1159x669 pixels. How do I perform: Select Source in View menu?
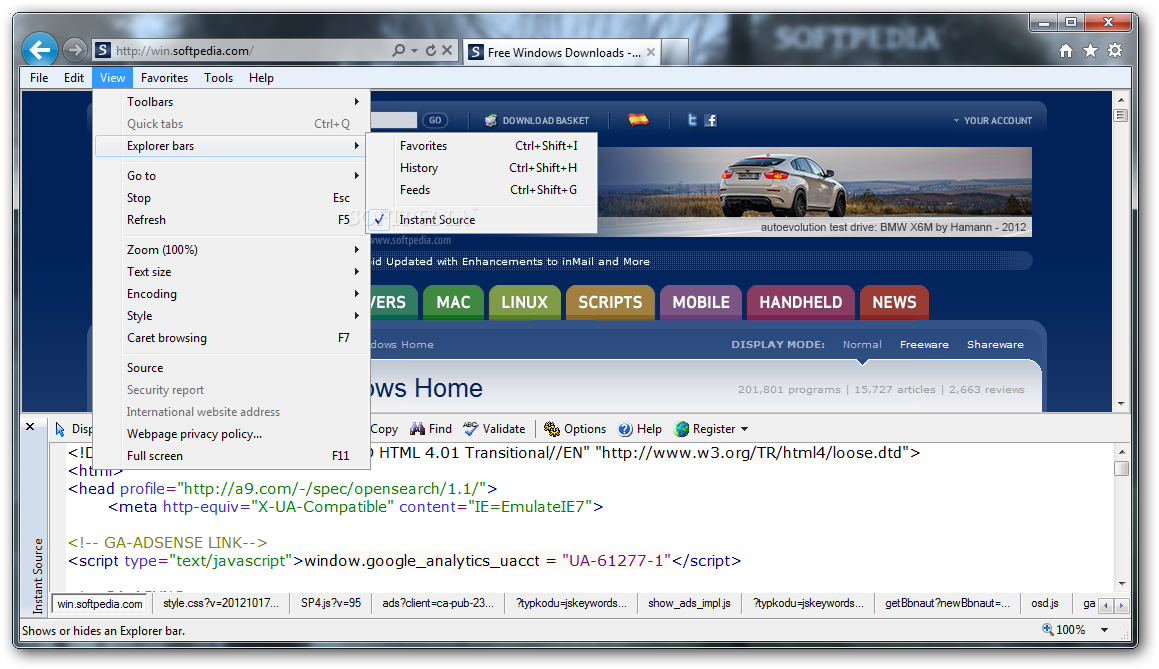pyautogui.click(x=231, y=367)
